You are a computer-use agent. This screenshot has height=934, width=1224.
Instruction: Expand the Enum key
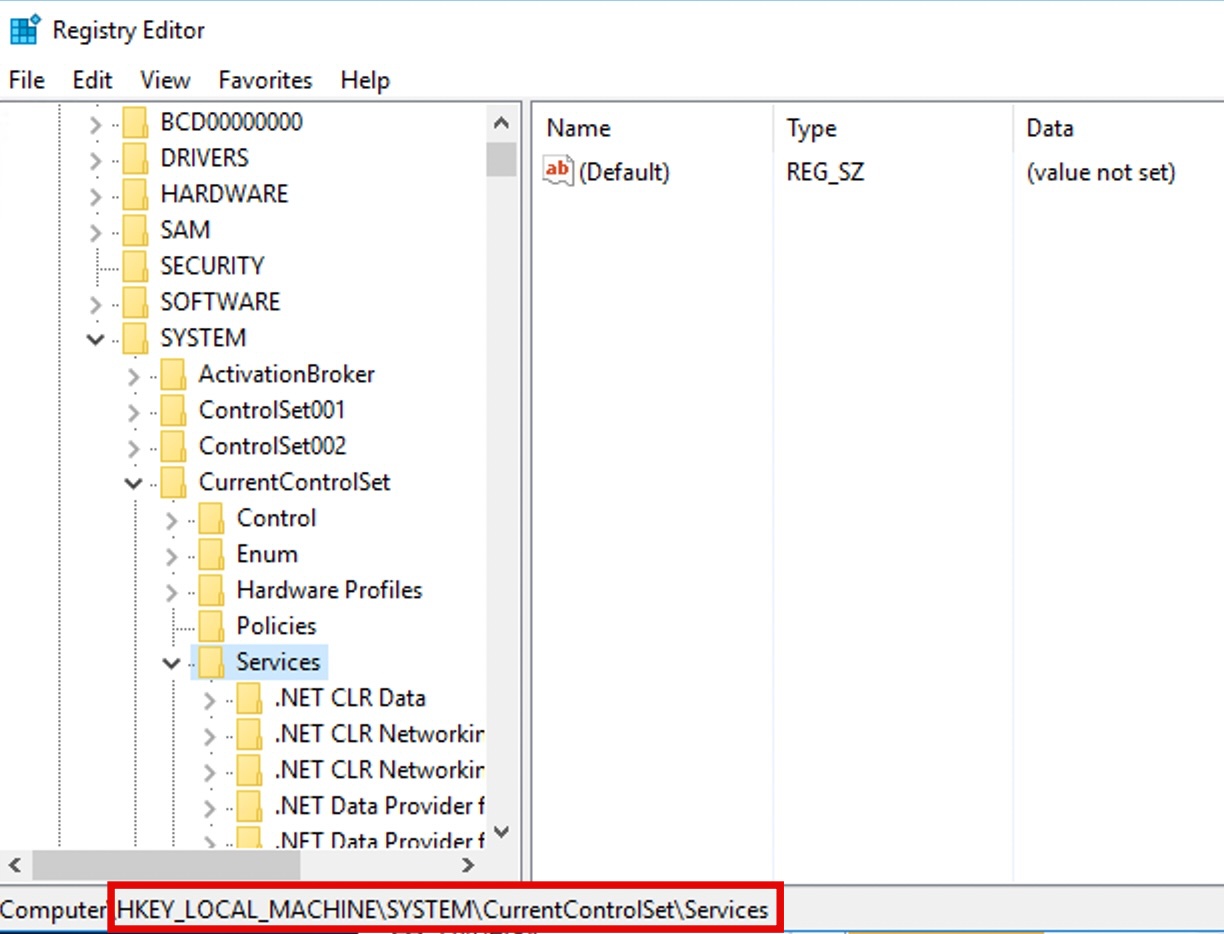pyautogui.click(x=171, y=557)
